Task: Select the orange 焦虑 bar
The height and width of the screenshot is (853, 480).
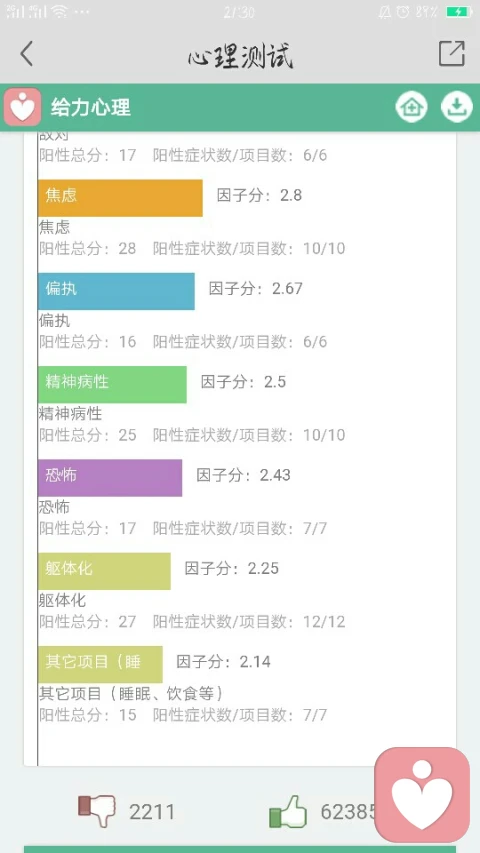Action: click(120, 198)
